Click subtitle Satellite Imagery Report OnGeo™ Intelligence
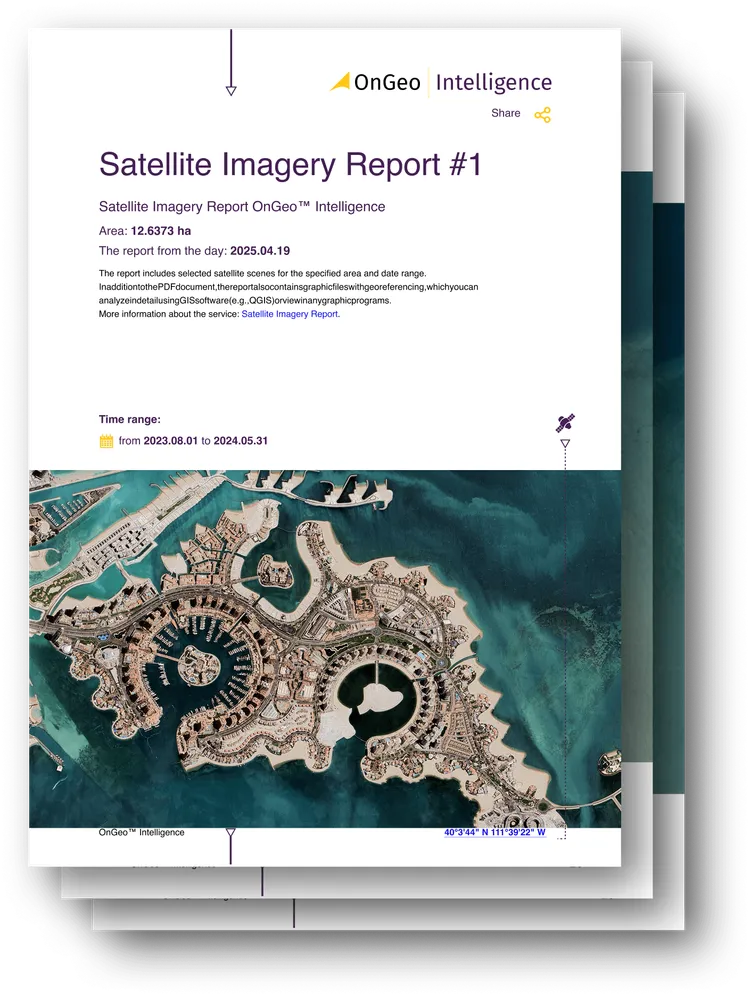 coord(242,206)
